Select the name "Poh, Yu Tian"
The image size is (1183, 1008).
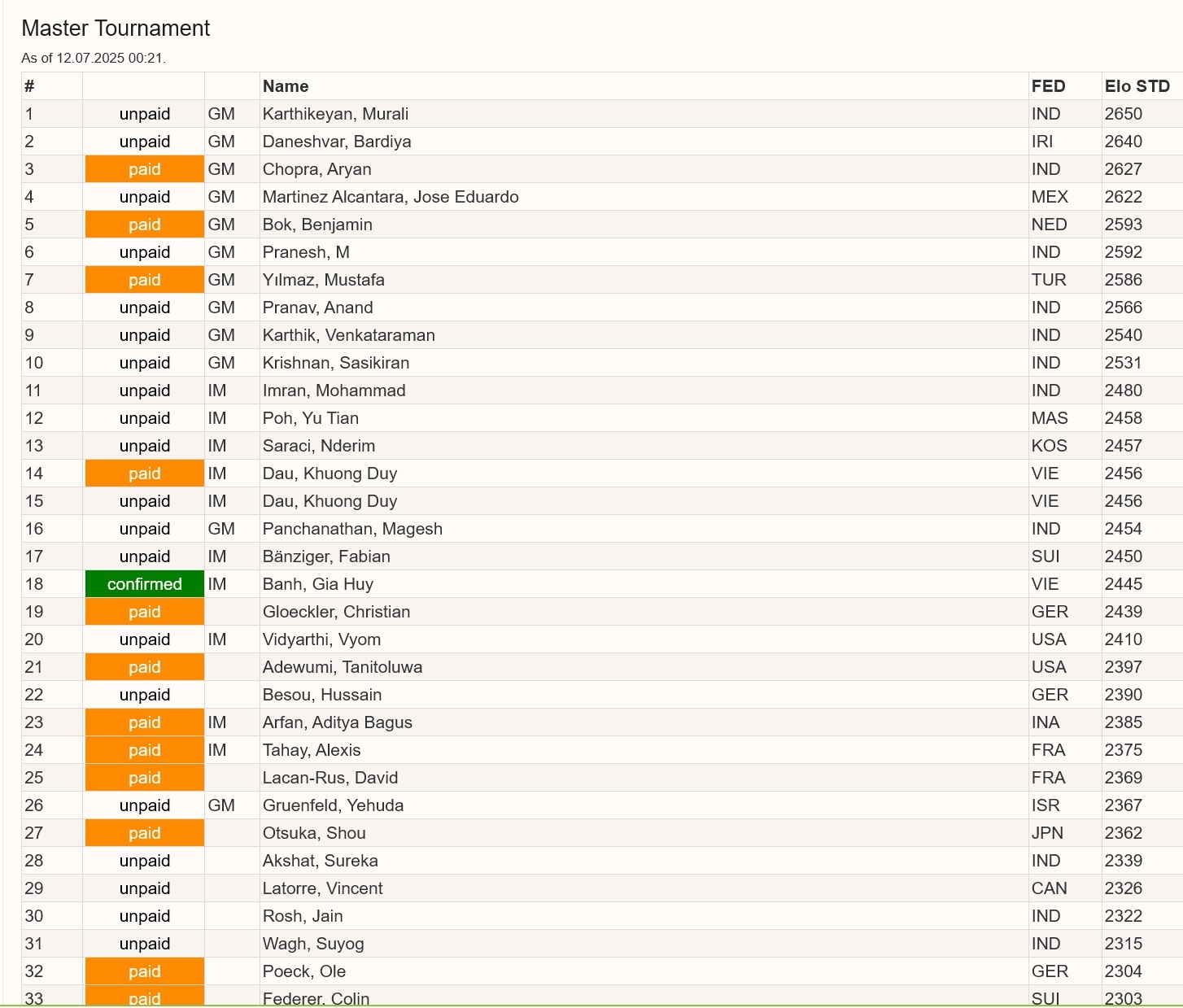point(311,418)
